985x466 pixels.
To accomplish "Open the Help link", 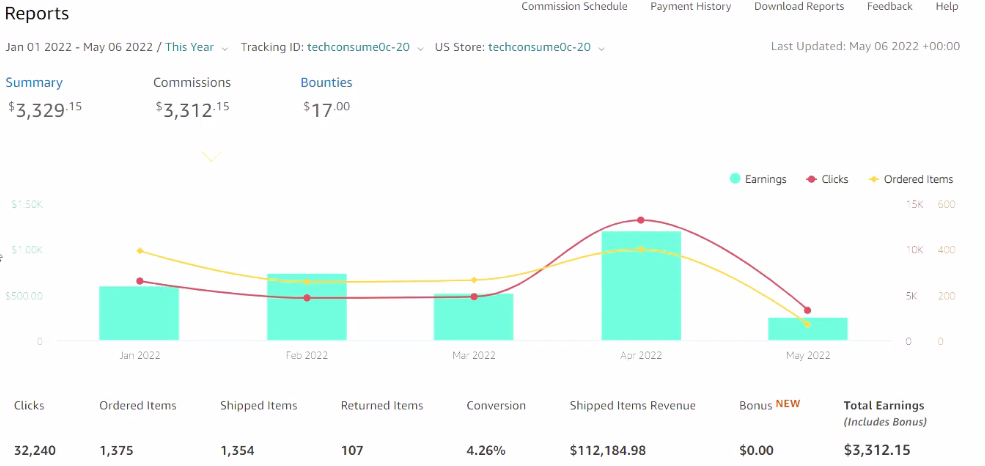I will point(947,6).
